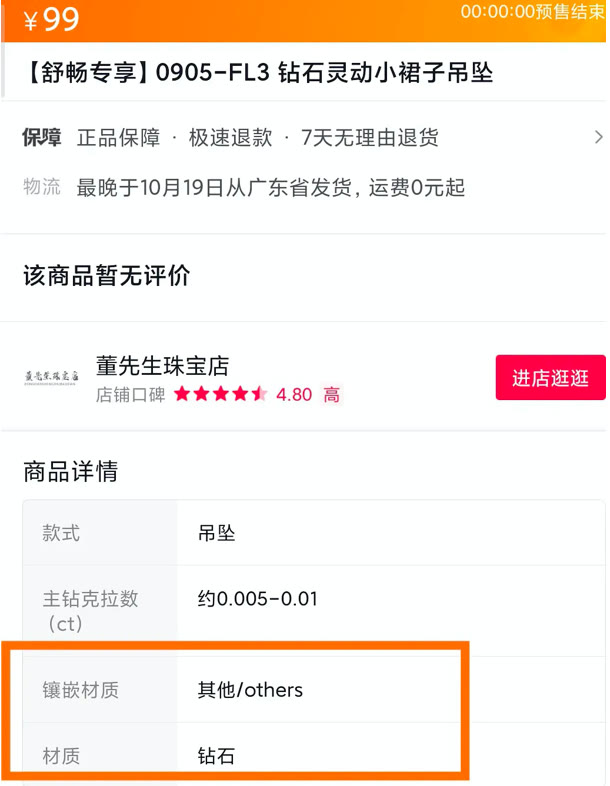Click the 镶嵌材质 其他/others row
The height and width of the screenshot is (786, 610).
(x=314, y=690)
